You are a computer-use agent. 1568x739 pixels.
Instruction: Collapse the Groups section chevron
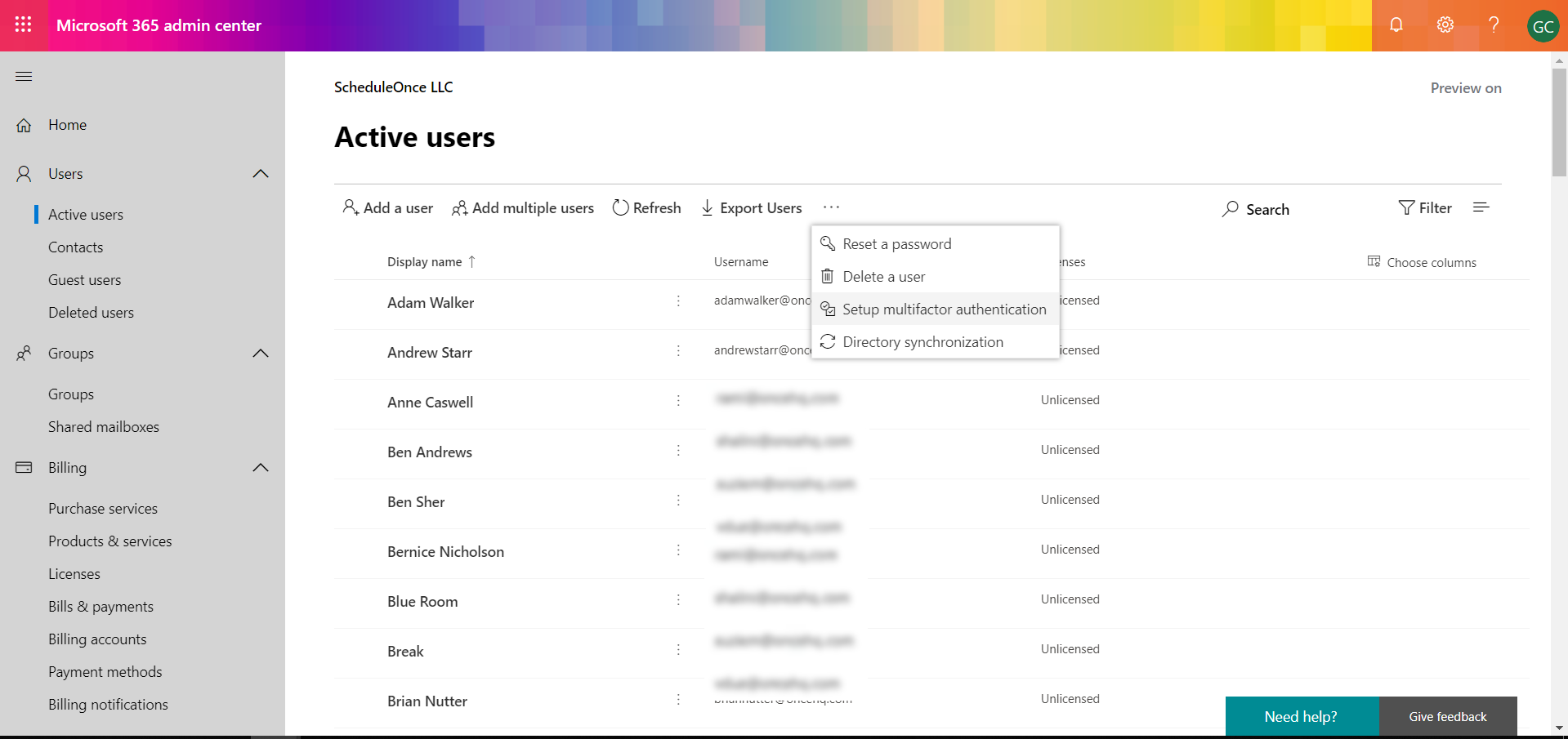point(261,354)
